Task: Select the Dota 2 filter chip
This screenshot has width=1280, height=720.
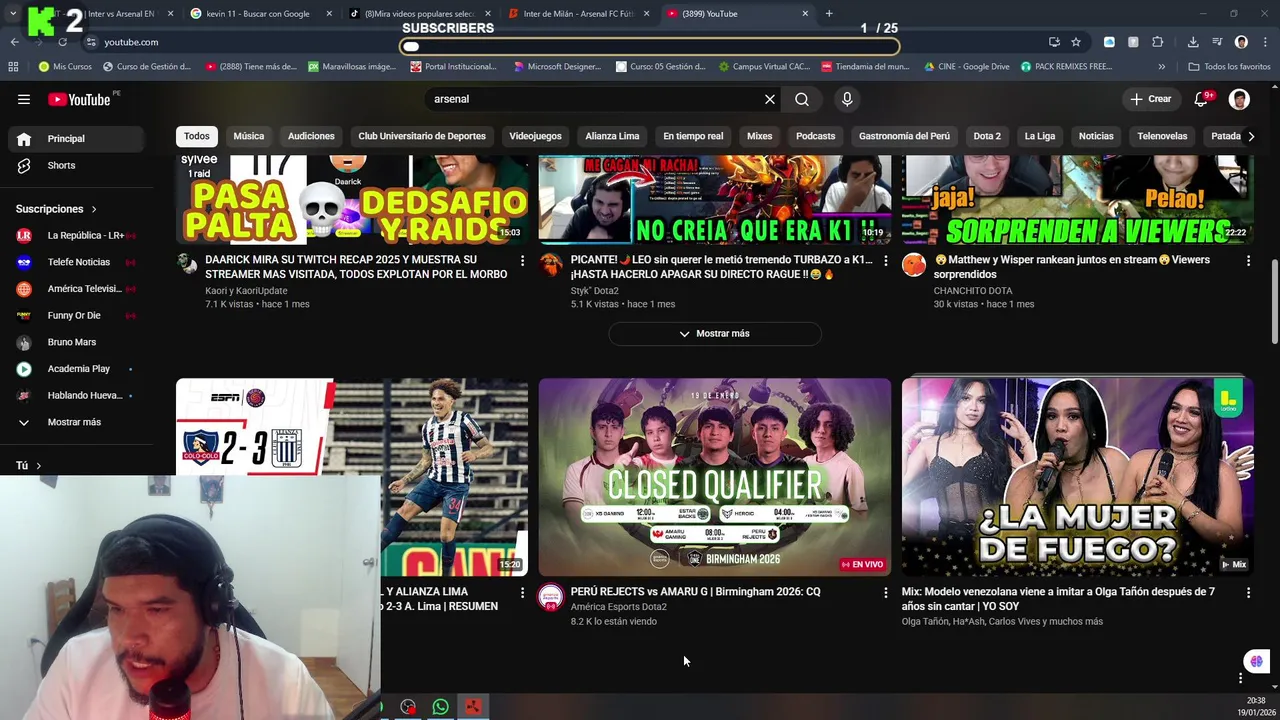Action: 987,136
